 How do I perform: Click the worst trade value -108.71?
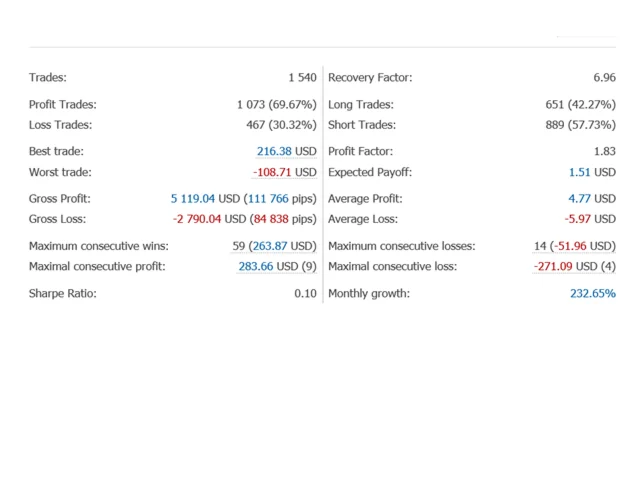272,173
